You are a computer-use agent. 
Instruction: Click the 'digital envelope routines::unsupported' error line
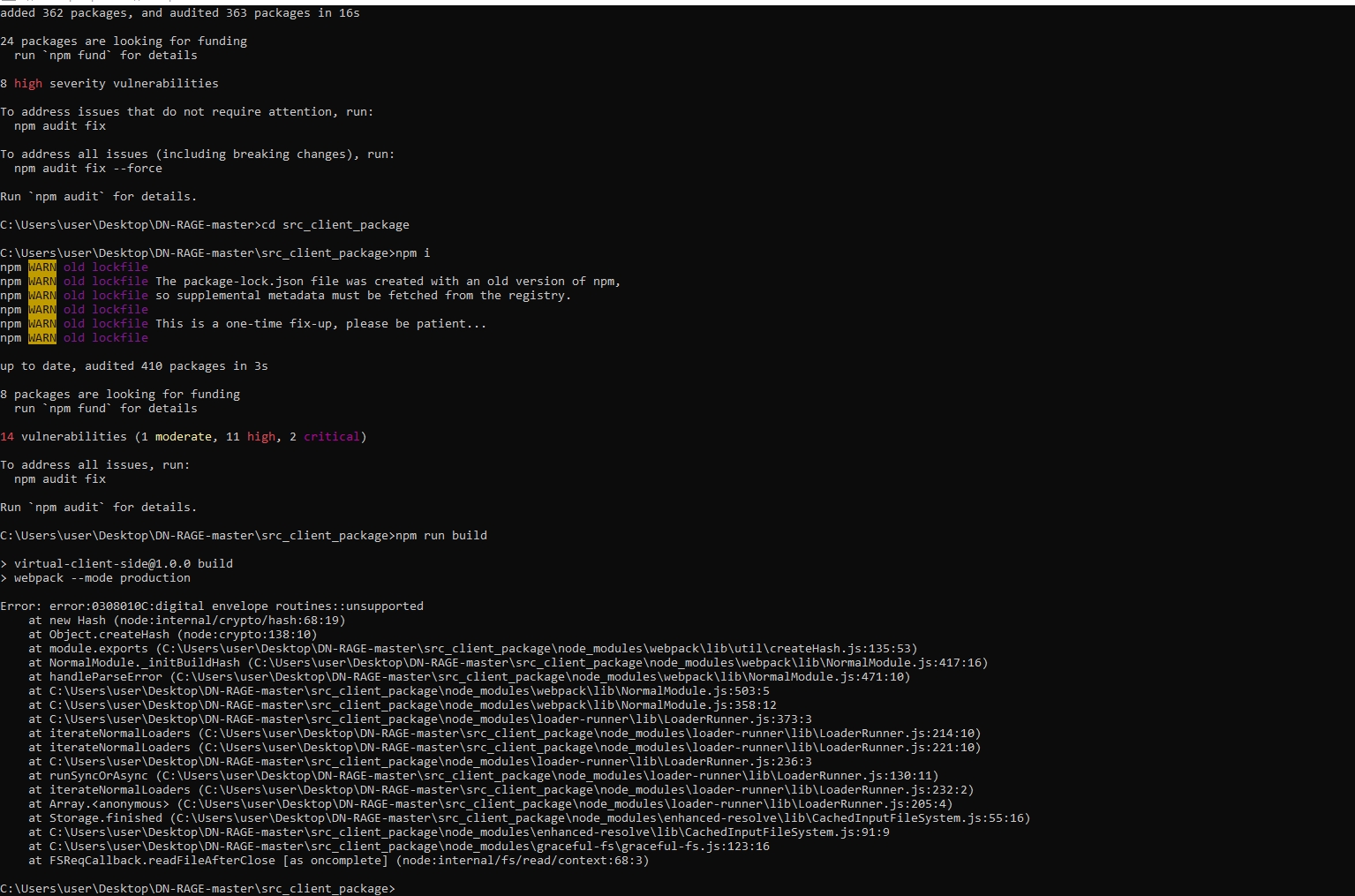(212, 606)
